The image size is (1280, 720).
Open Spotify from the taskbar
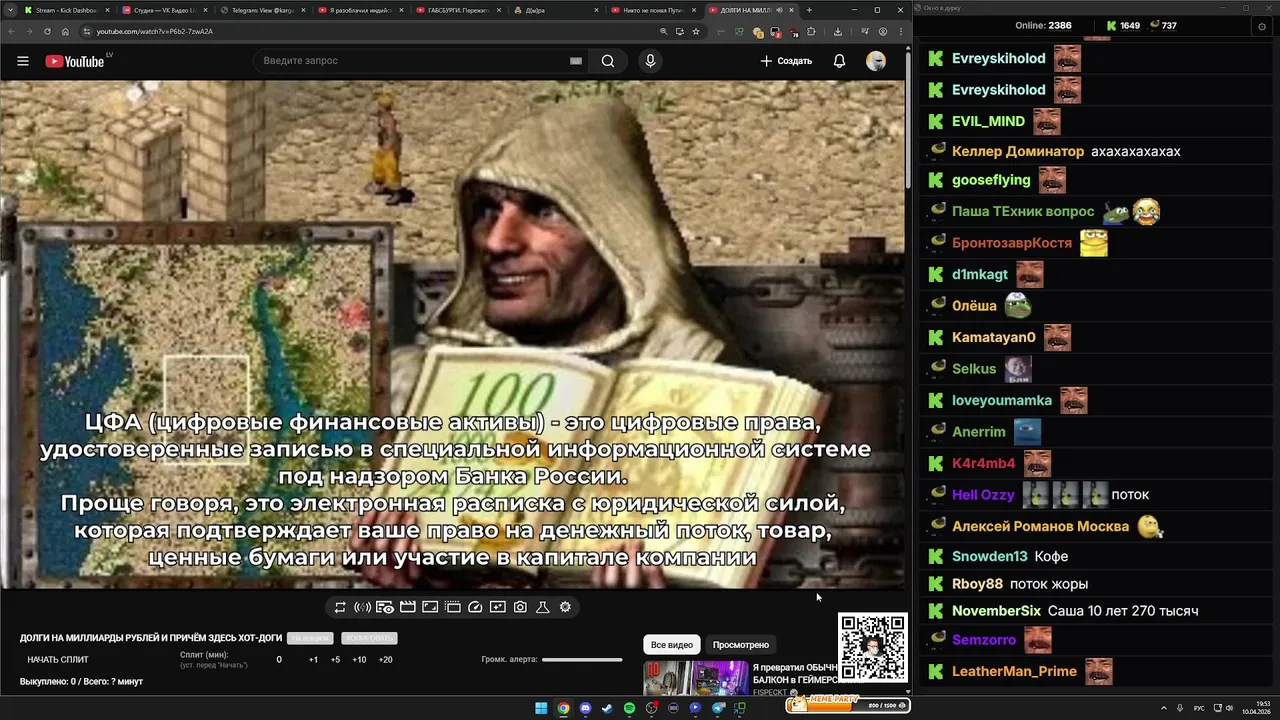pyautogui.click(x=629, y=708)
